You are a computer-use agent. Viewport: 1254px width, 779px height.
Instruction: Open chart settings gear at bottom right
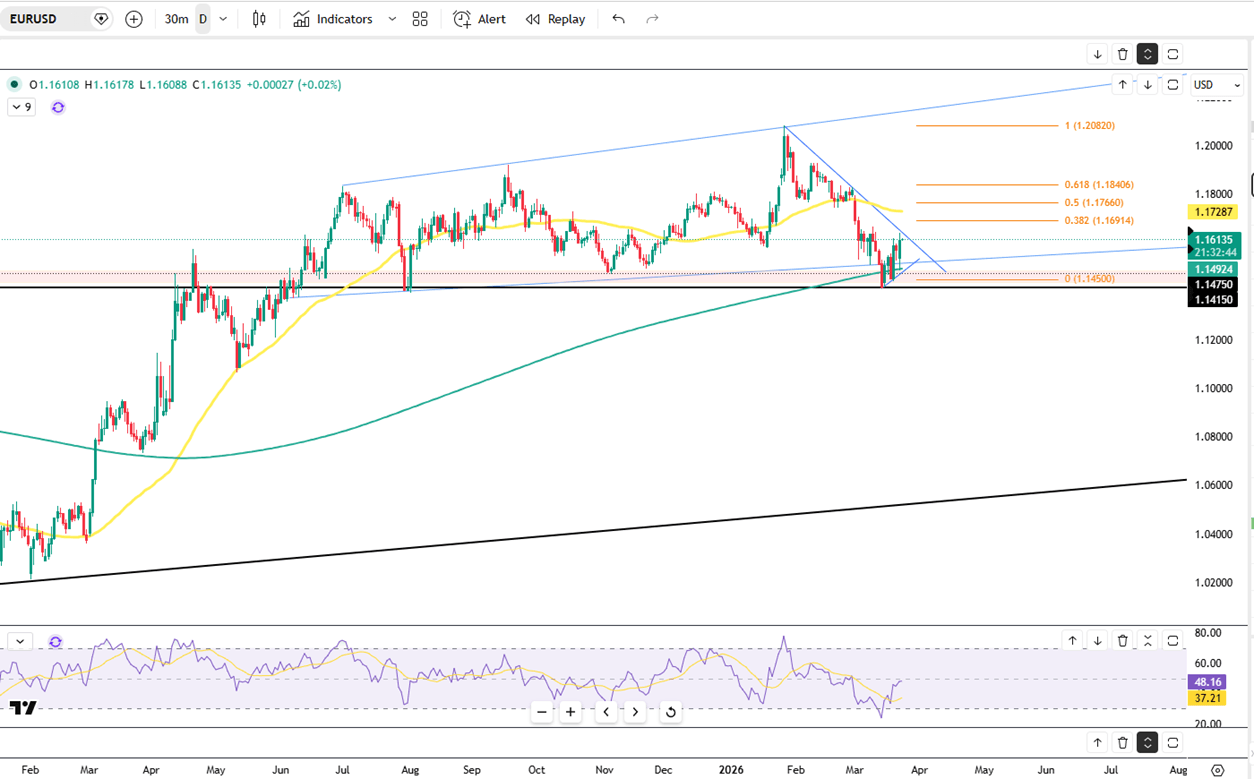coord(1217,770)
